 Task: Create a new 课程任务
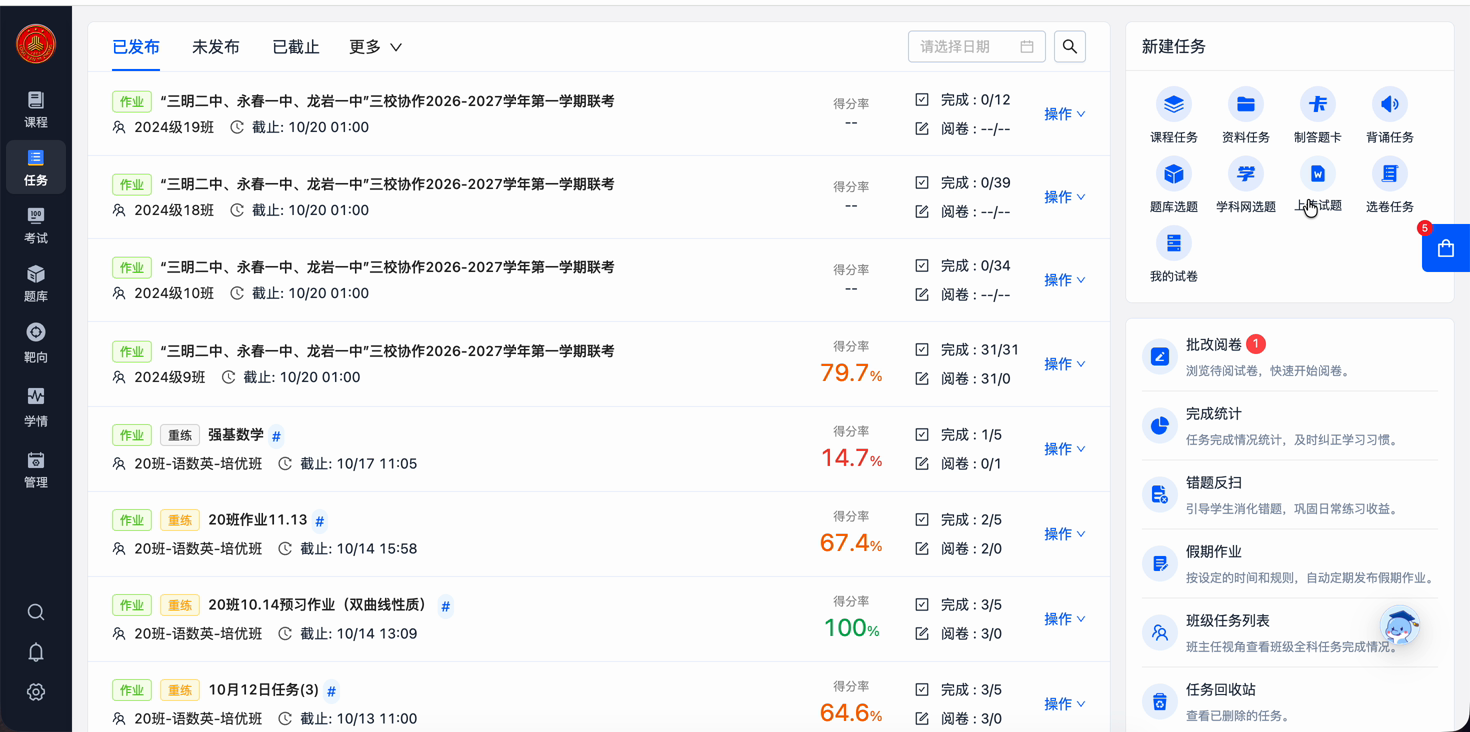1174,116
